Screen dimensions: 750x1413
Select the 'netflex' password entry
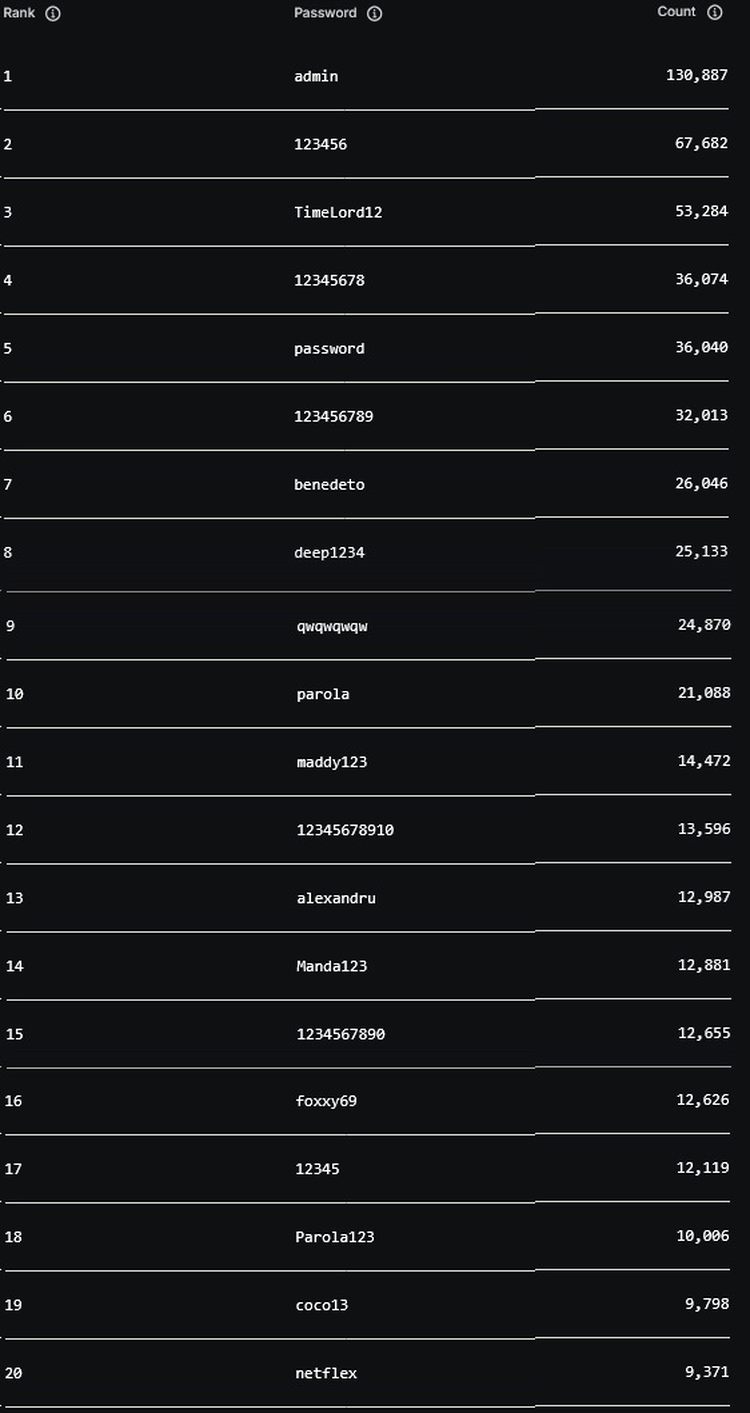pos(326,1373)
